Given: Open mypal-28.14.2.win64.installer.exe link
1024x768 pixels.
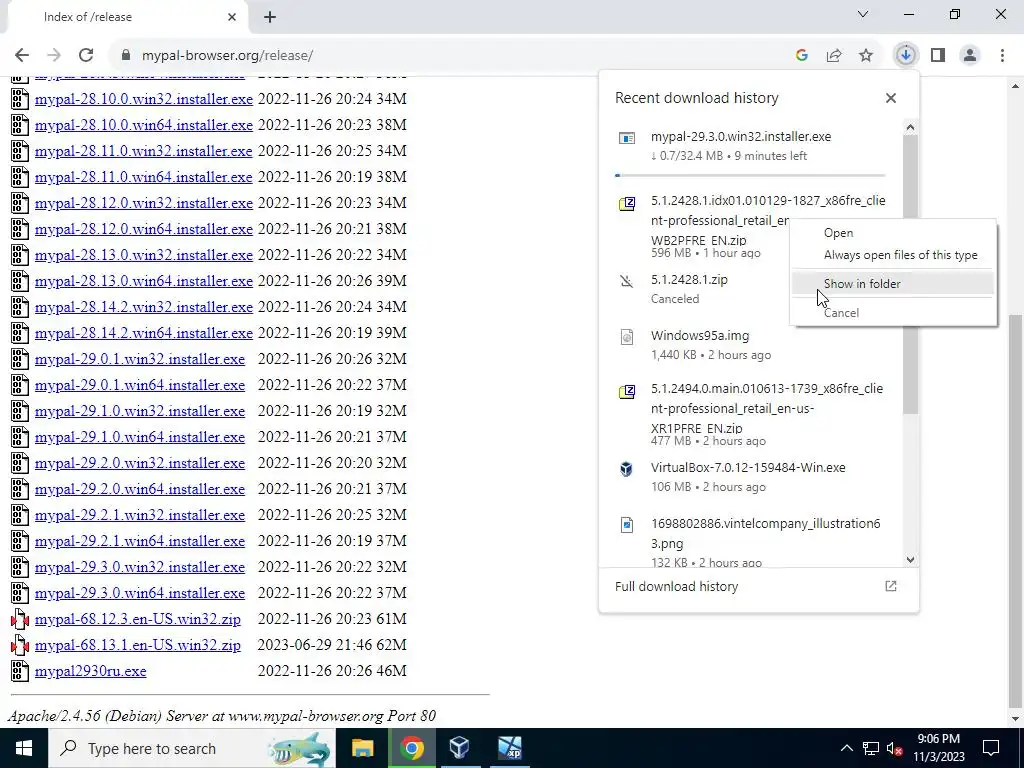Looking at the screenshot, I should [144, 333].
